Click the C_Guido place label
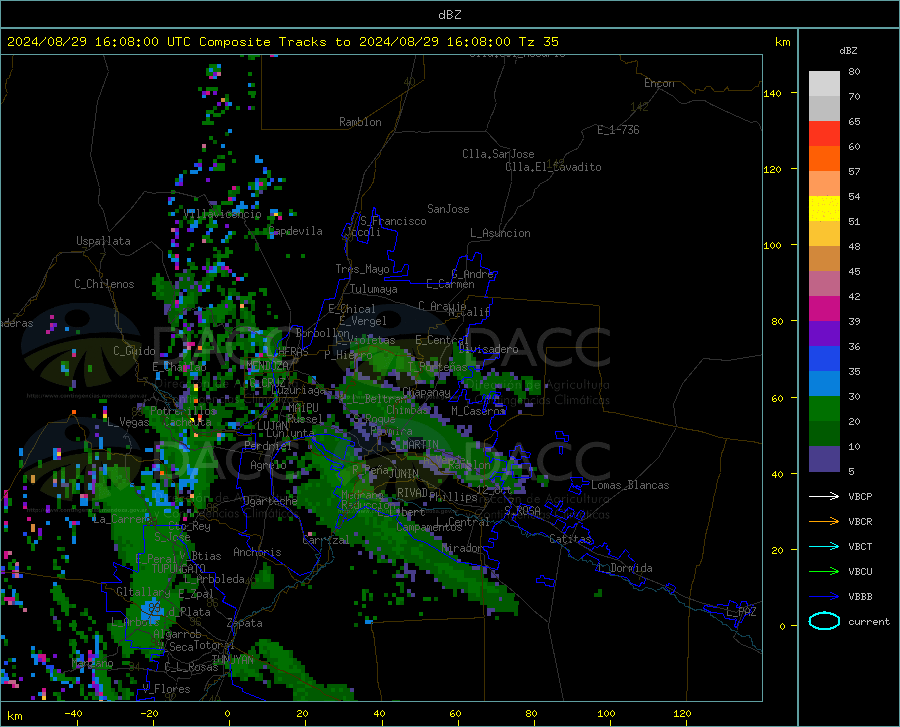Viewport: 900px width, 727px height. pyautogui.click(x=134, y=351)
